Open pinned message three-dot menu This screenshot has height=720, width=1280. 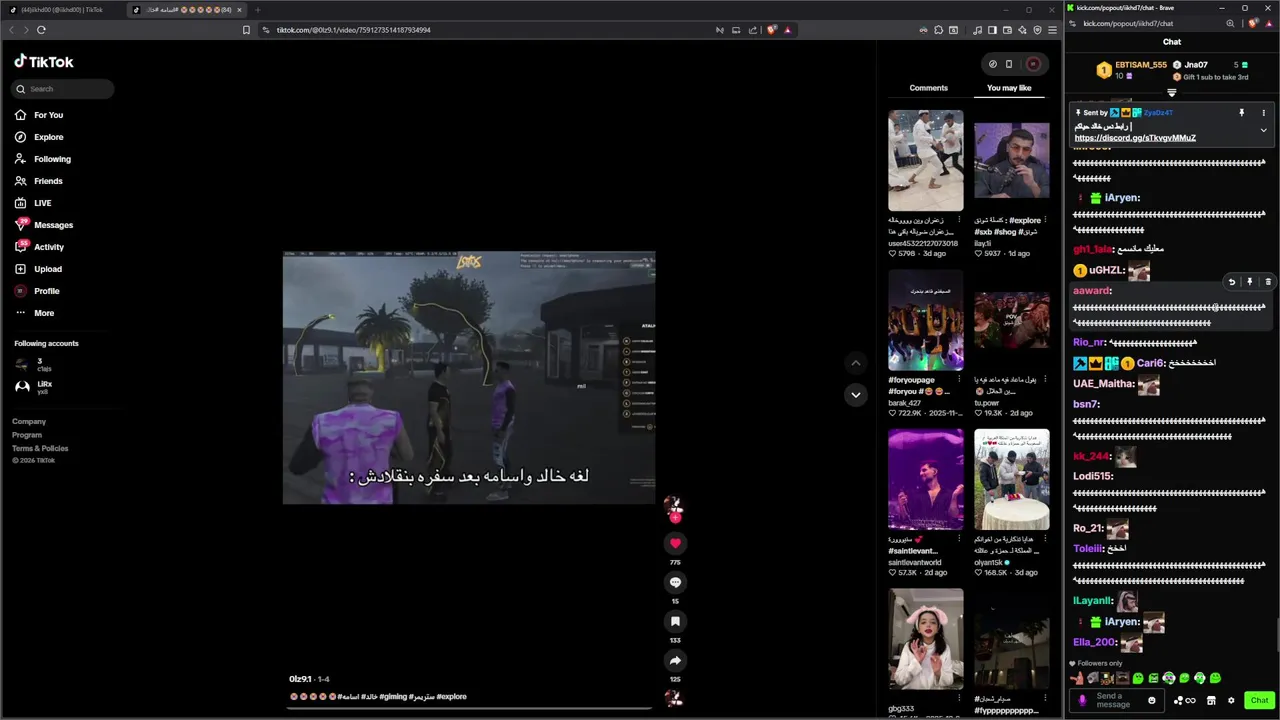pyautogui.click(x=1263, y=113)
